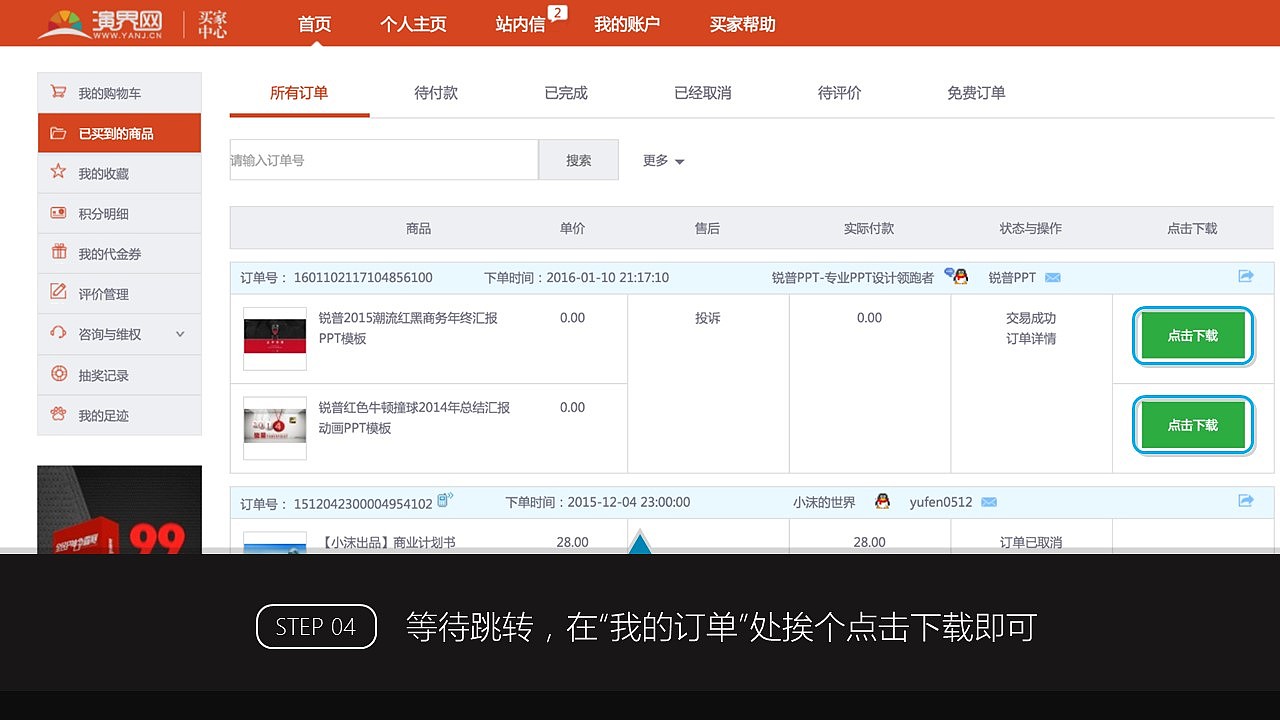Go to 站内信 in the top navigation
This screenshot has height=720, width=1280.
click(521, 24)
